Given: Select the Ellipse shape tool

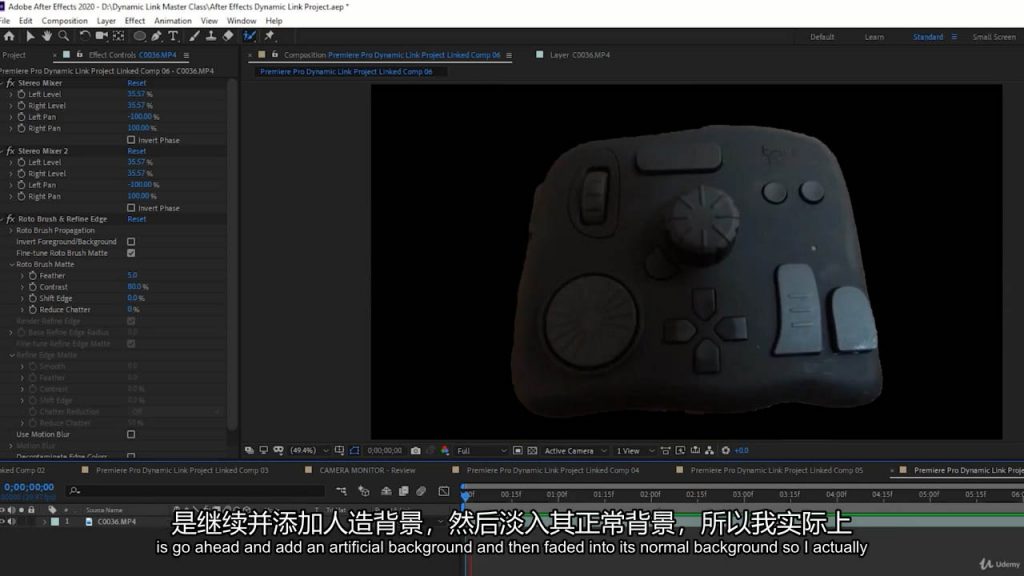Looking at the screenshot, I should pyautogui.click(x=139, y=37).
